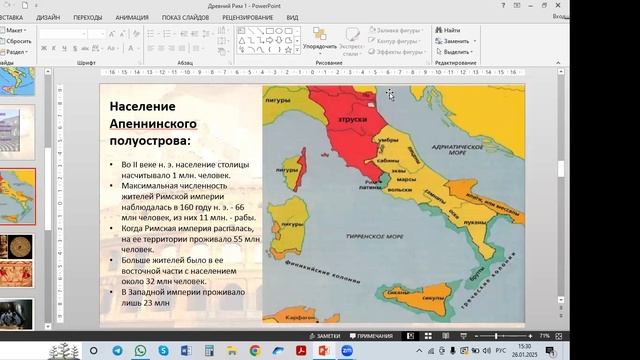The image size is (640, 360).
Task: Apply the bulleted list icon
Action: click(x=151, y=34)
